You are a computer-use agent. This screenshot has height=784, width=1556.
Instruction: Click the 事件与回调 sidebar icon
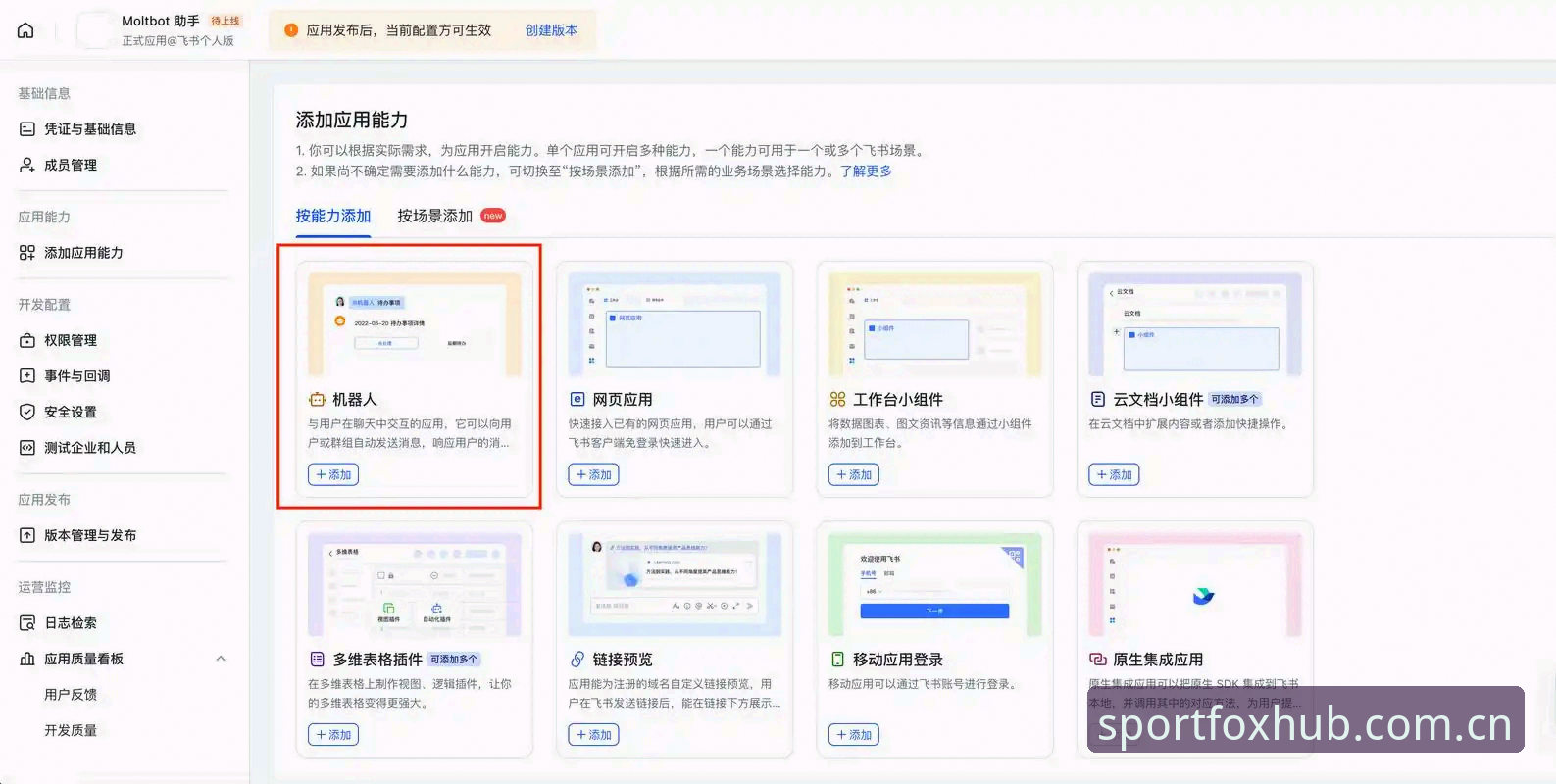[27, 376]
